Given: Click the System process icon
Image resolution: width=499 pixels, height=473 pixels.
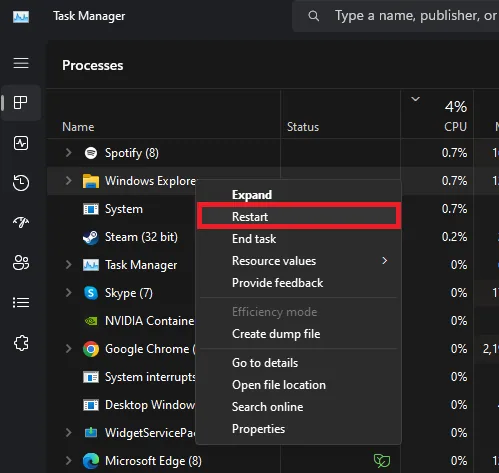Looking at the screenshot, I should (x=91, y=209).
